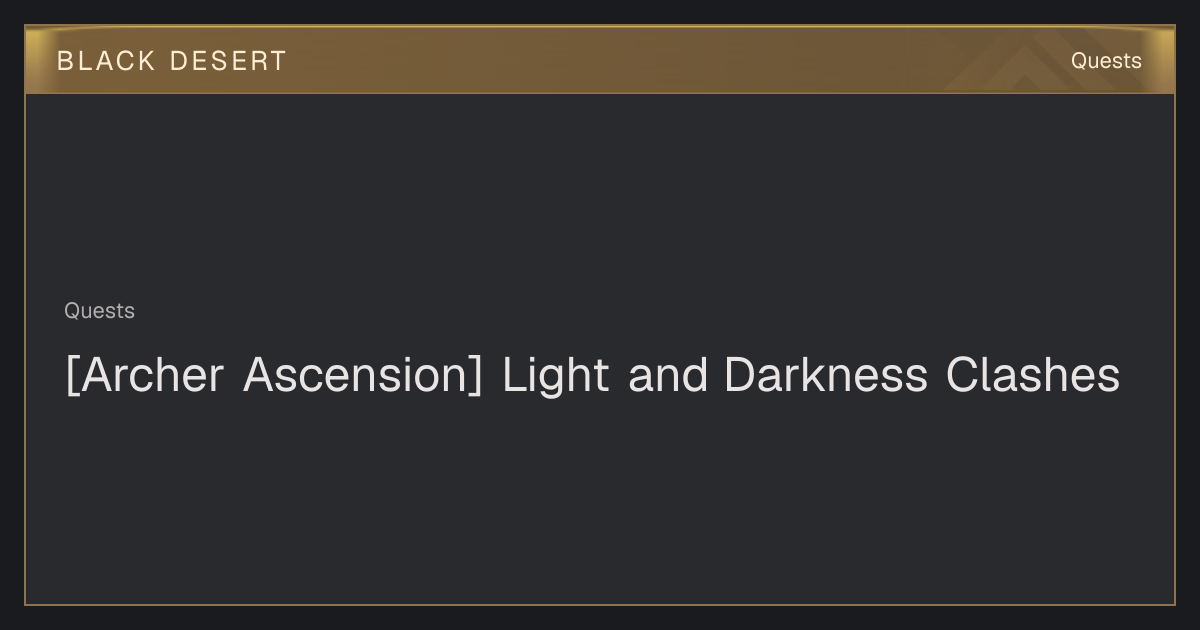Click the word DESERT in the logo

click(x=228, y=61)
